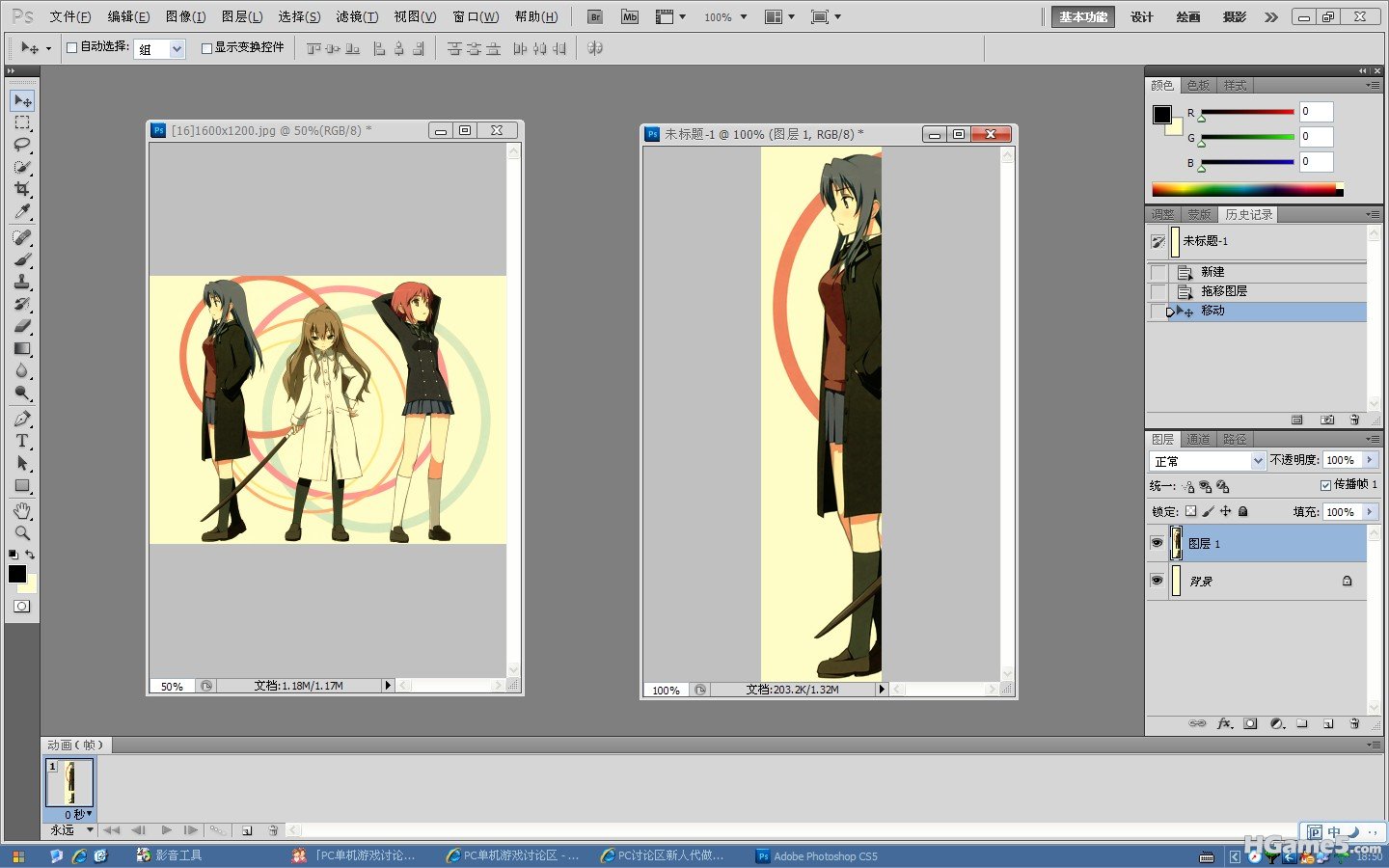Enable the 显示变换控件 checkbox
Viewport: 1389px width, 868px height.
206,47
